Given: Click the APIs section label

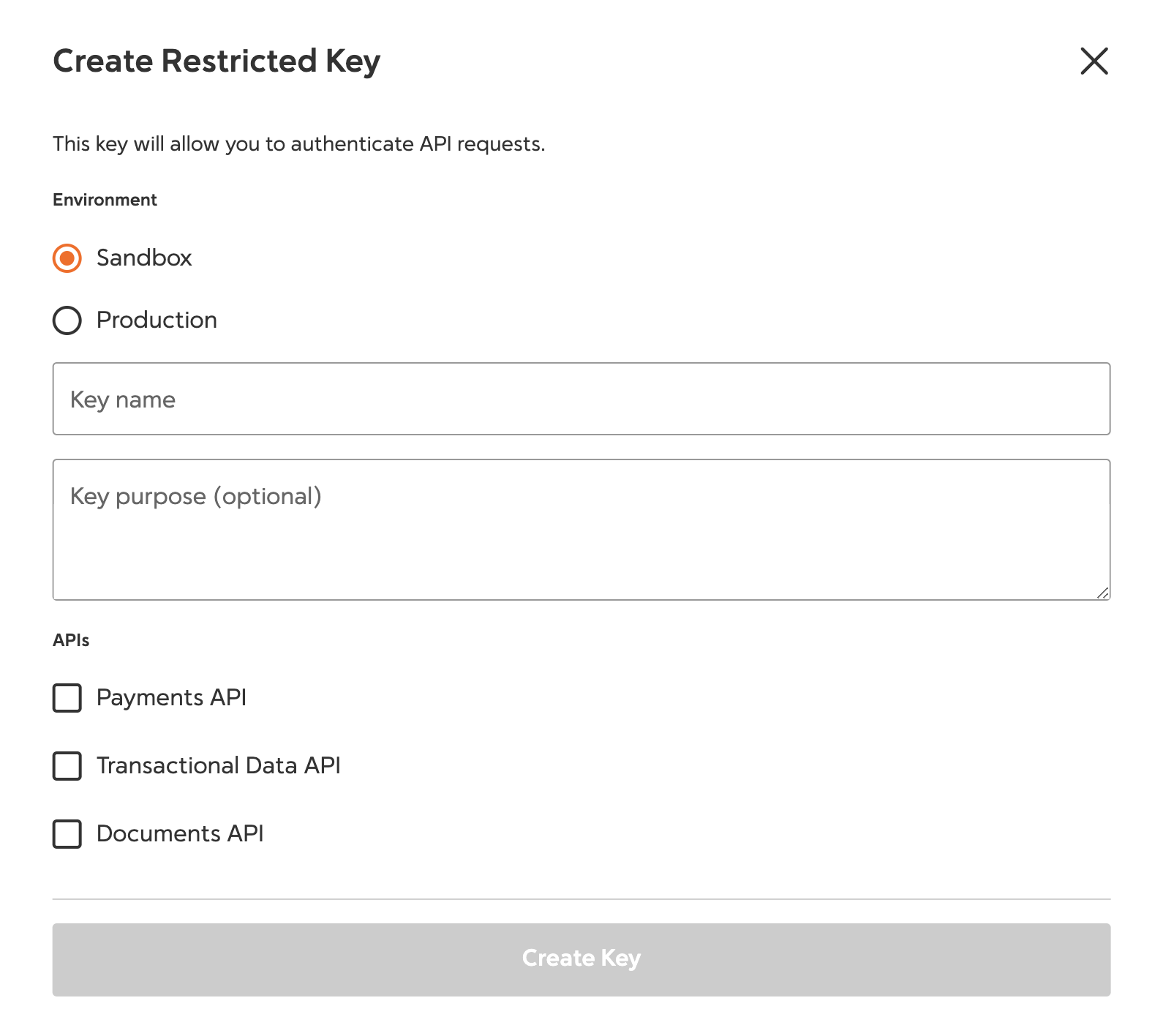Looking at the screenshot, I should pyautogui.click(x=71, y=641).
